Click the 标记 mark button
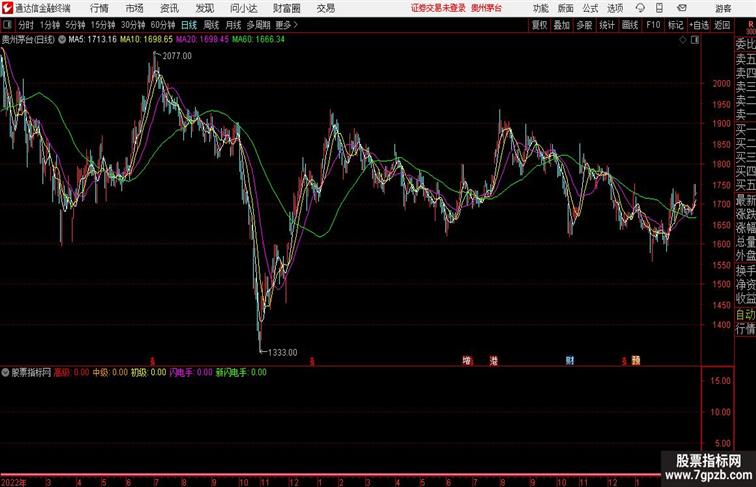 (x=675, y=25)
